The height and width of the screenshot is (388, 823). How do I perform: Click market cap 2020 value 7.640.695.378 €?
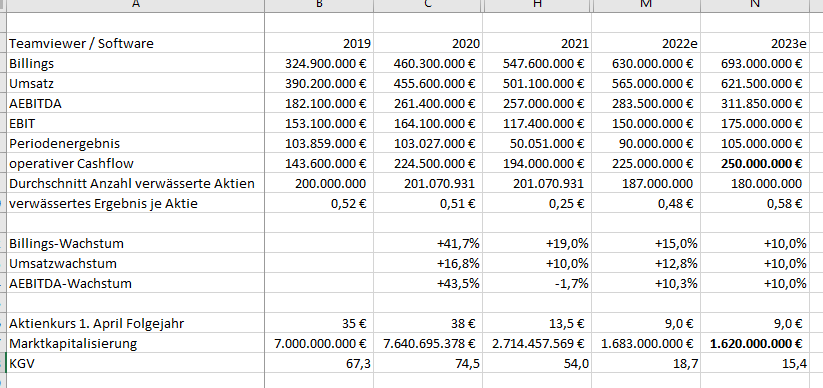coord(428,344)
